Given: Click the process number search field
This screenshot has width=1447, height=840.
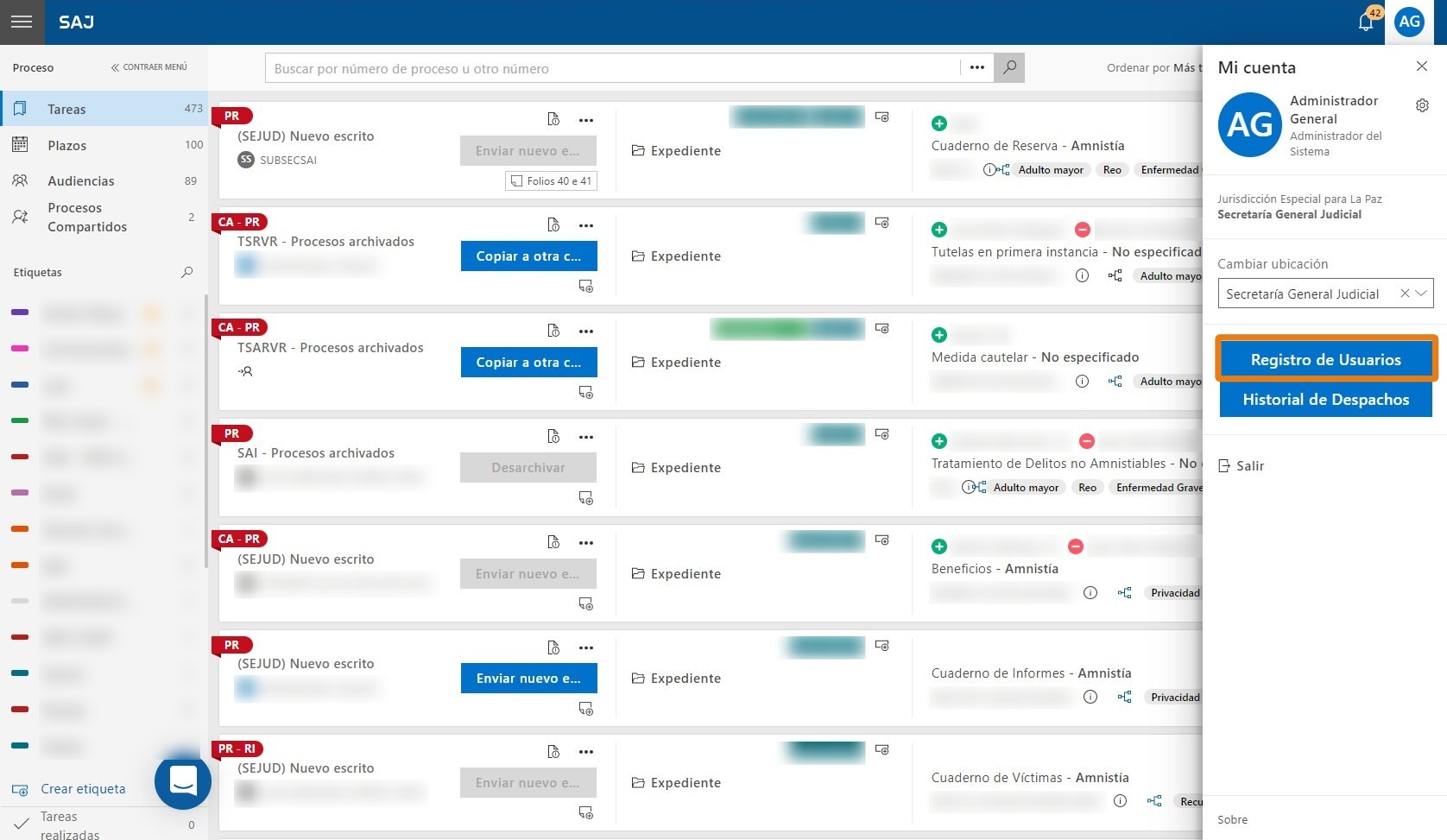Looking at the screenshot, I should point(613,68).
